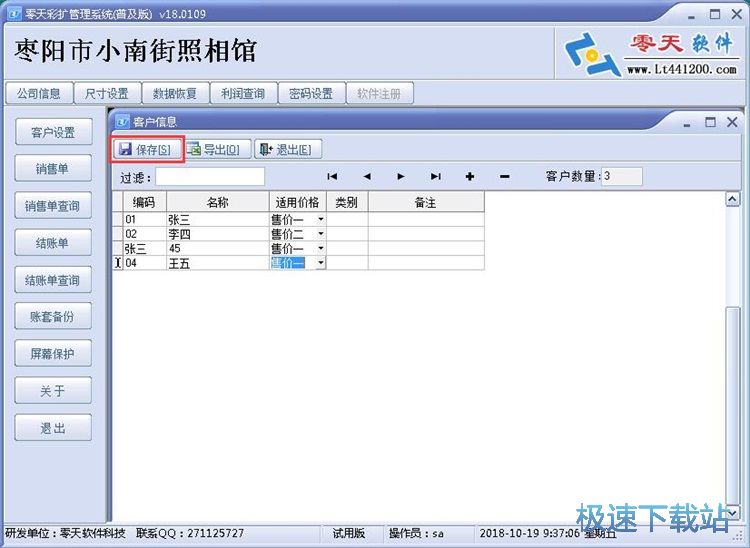The height and width of the screenshot is (548, 750).
Task: Click the 客户设置 sidebar button
Action: coord(53,132)
